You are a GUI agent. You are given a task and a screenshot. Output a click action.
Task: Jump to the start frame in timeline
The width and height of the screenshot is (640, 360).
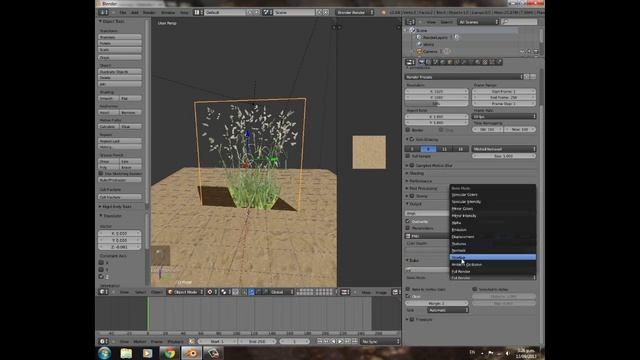click(x=320, y=341)
